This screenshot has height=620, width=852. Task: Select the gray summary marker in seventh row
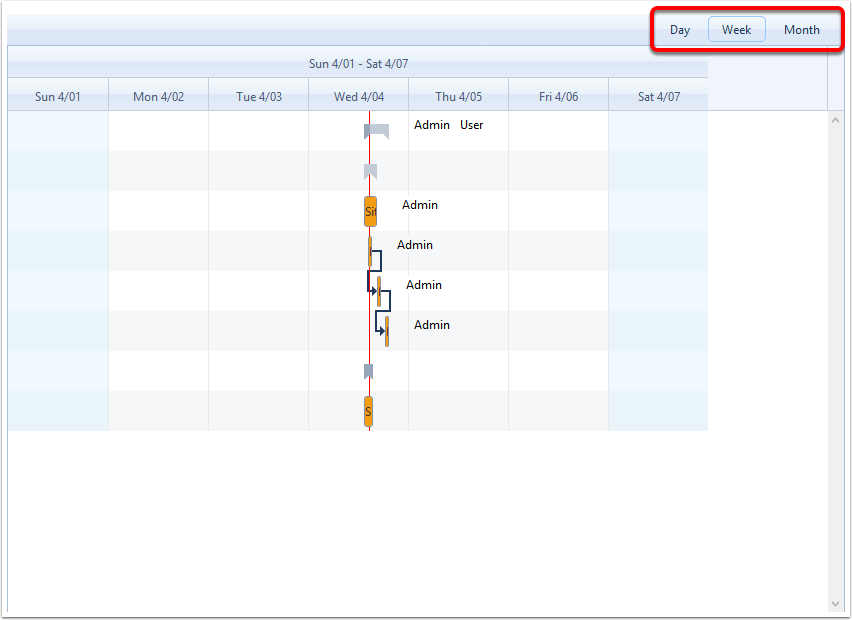pyautogui.click(x=368, y=370)
